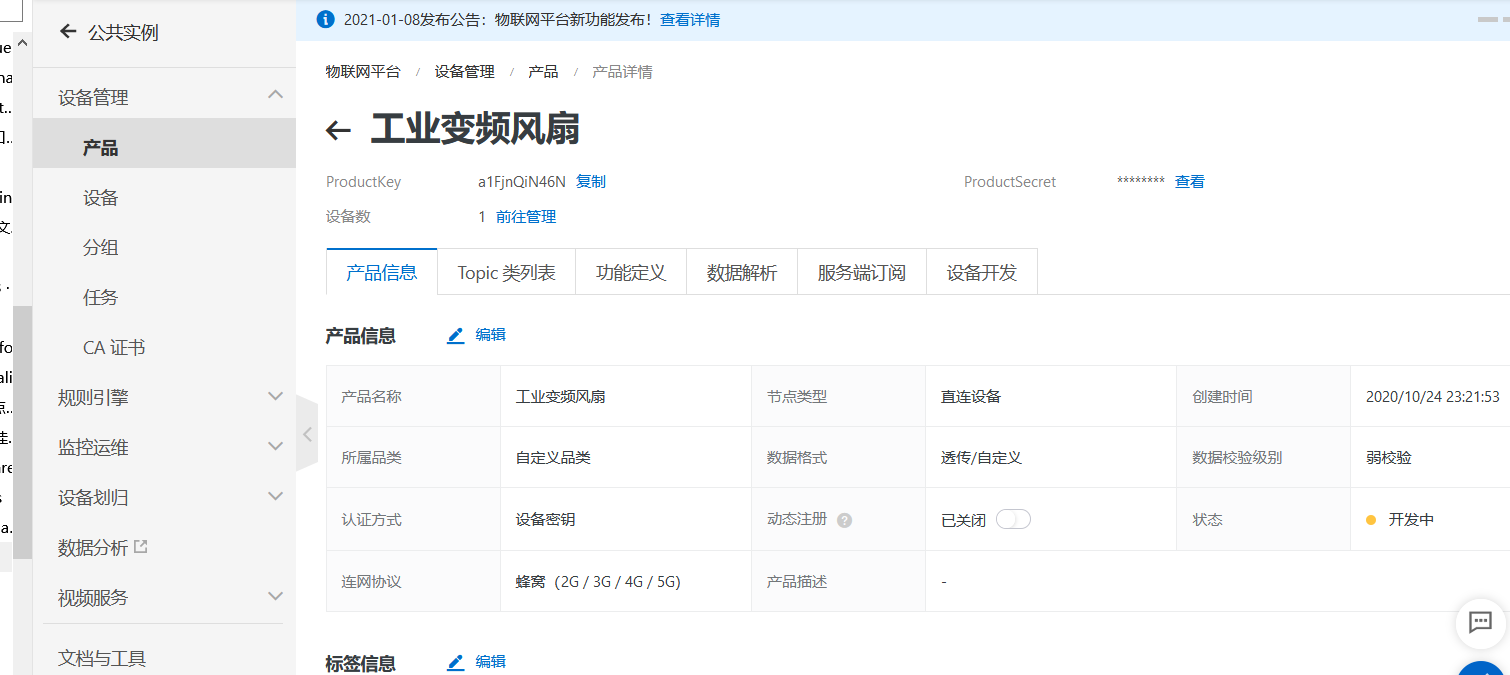
Task: Click the back arrow beside 工业变频风扇 title
Action: pos(336,129)
